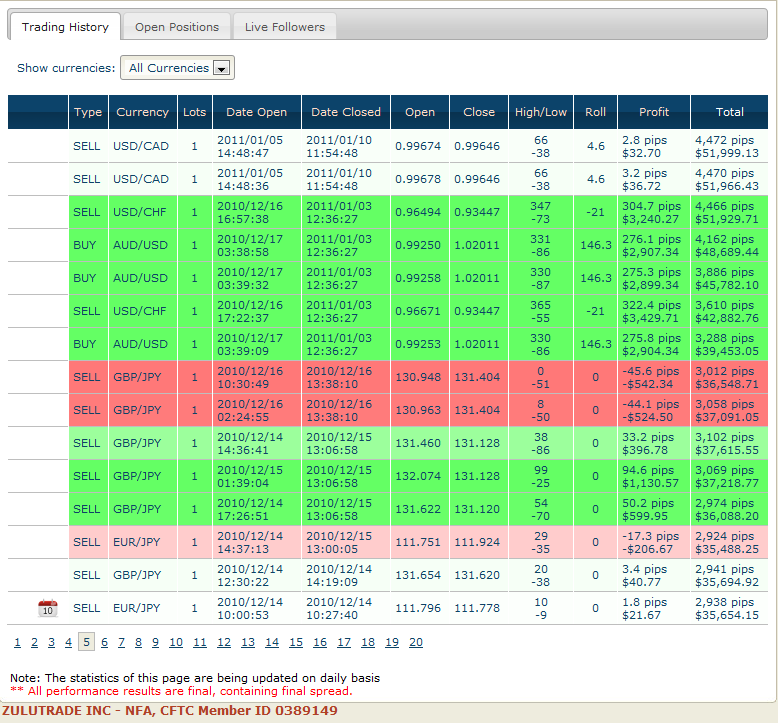Go to page 8 of history
778x723 pixels.
(x=138, y=642)
